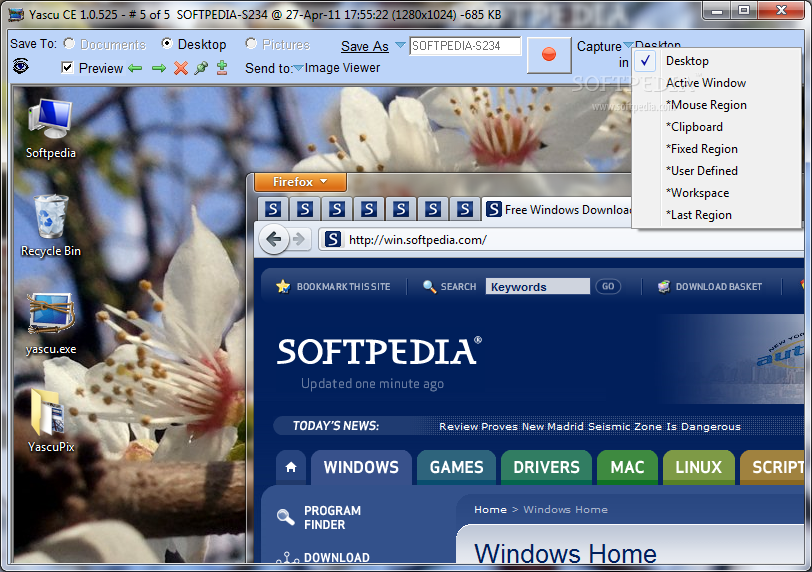The image size is (812, 572).
Task: Click the Softpedia logo
Action: pos(380,352)
